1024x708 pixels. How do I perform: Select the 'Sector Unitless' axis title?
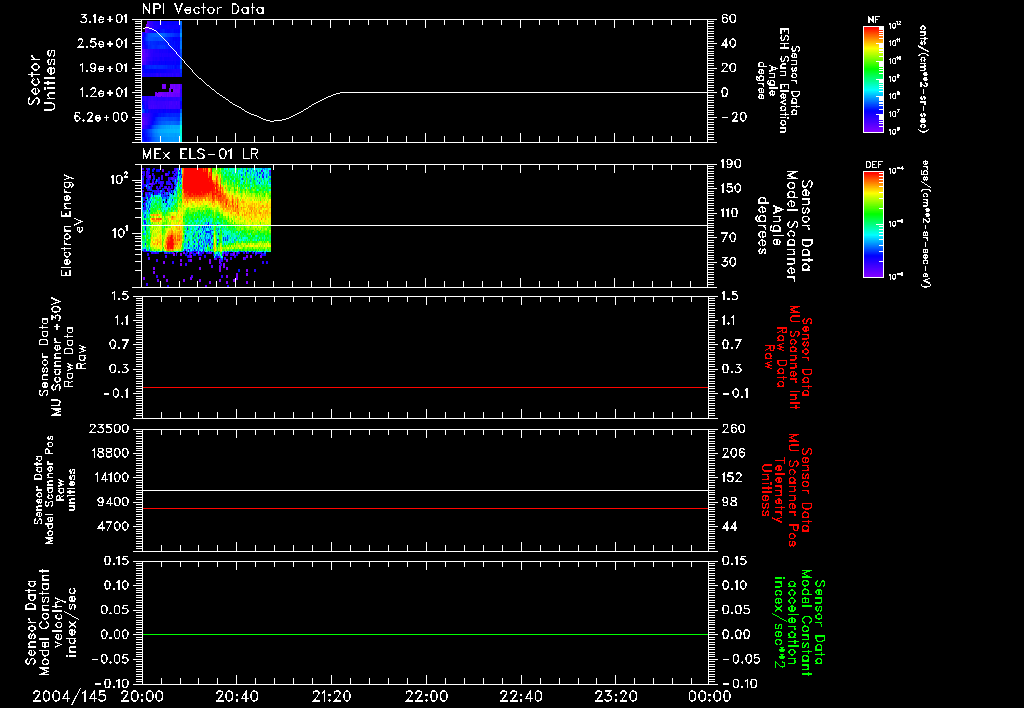(42, 80)
